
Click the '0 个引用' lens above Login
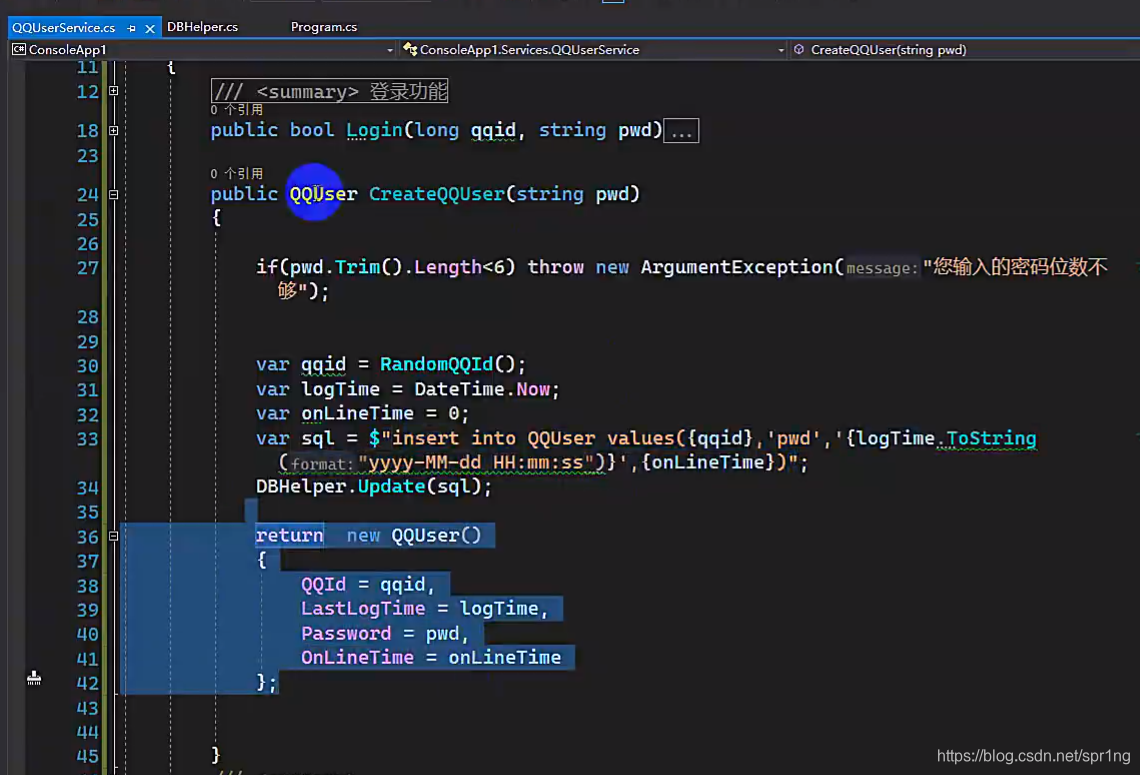coord(237,110)
